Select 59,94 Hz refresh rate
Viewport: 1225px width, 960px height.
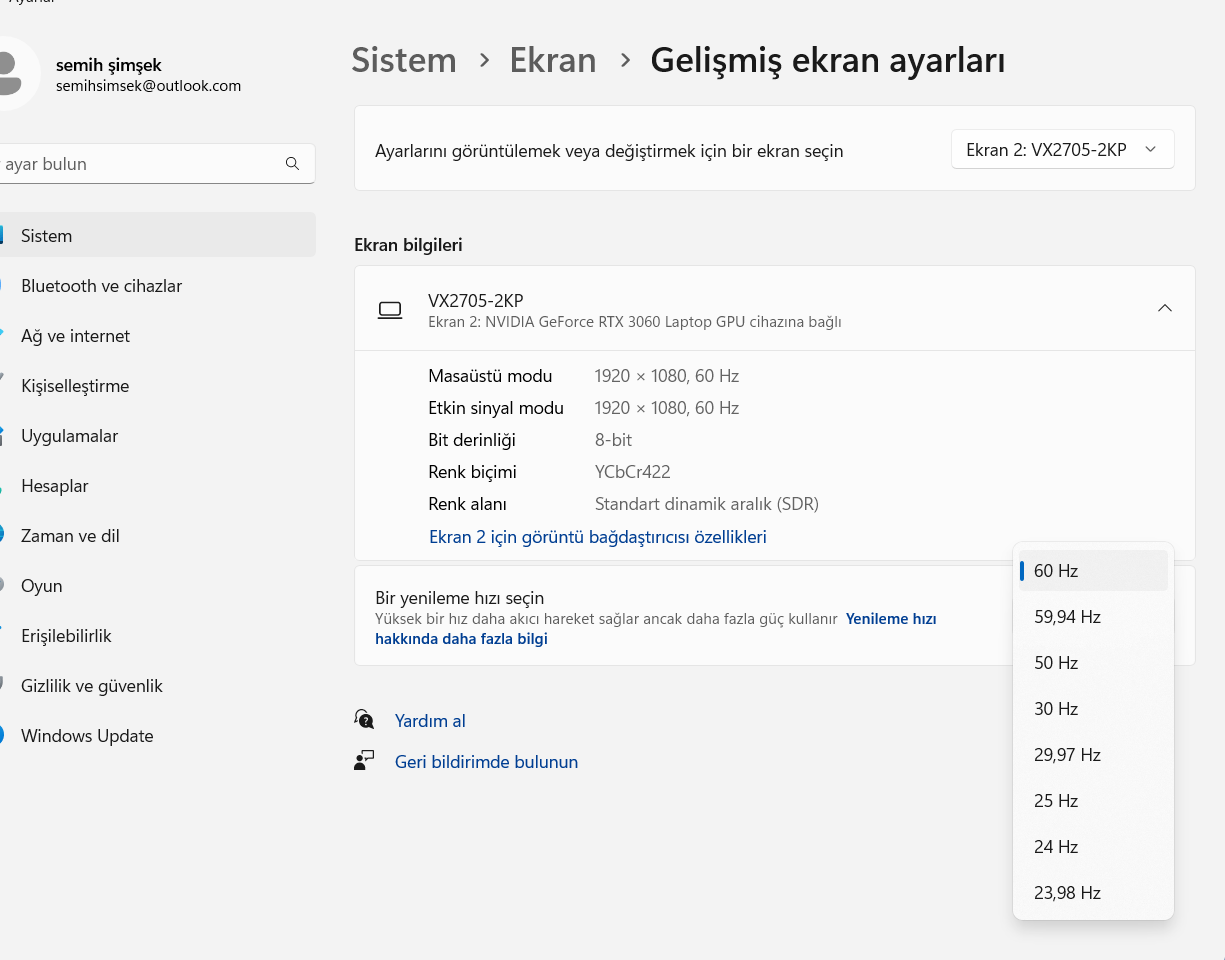(x=1067, y=617)
